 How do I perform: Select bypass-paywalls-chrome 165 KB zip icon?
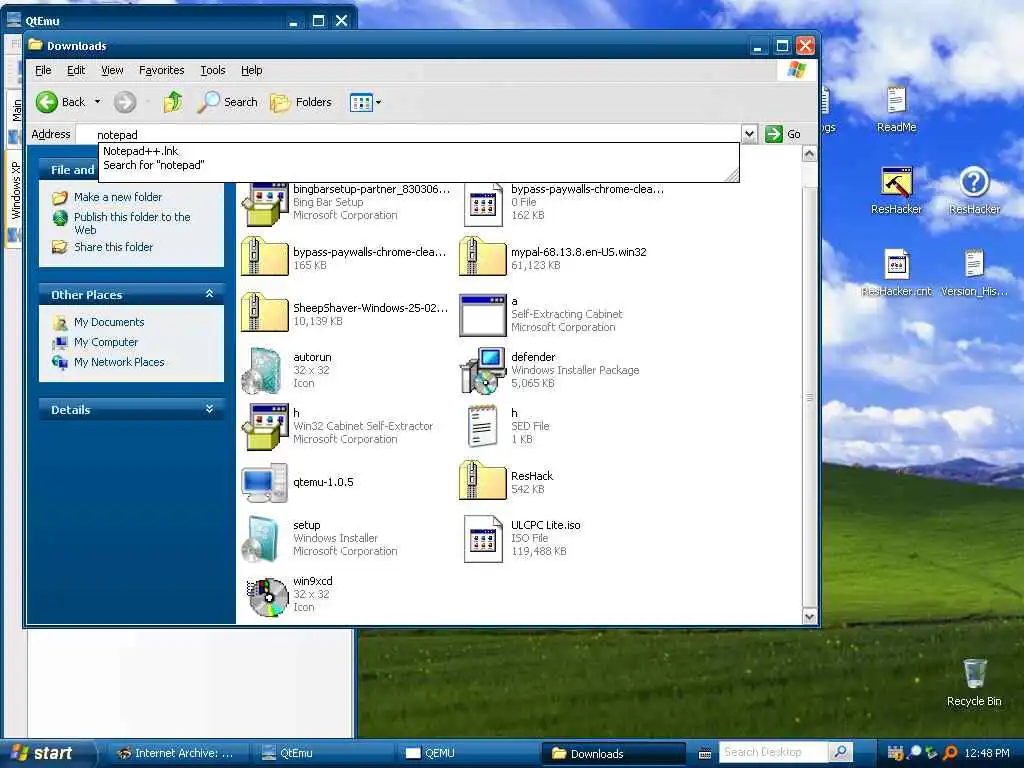point(264,257)
